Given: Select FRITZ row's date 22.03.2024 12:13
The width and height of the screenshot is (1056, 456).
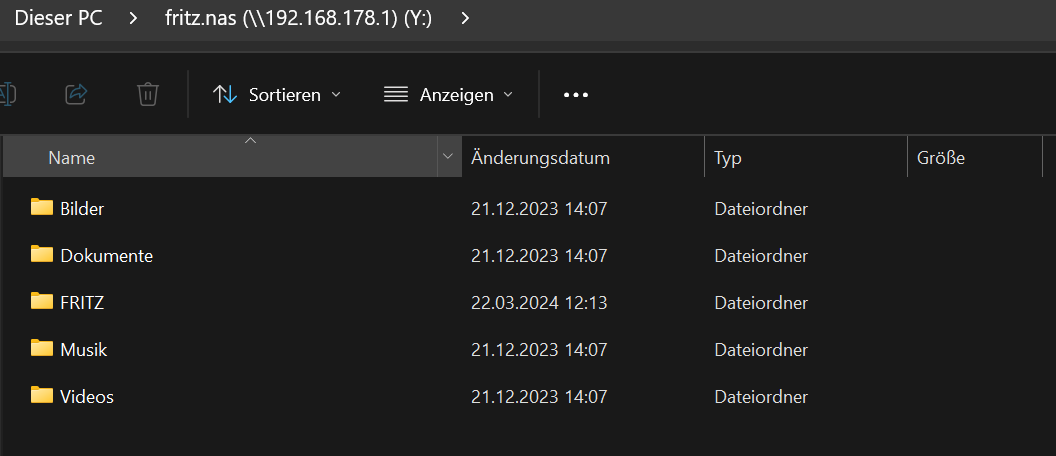Looking at the screenshot, I should pos(539,302).
